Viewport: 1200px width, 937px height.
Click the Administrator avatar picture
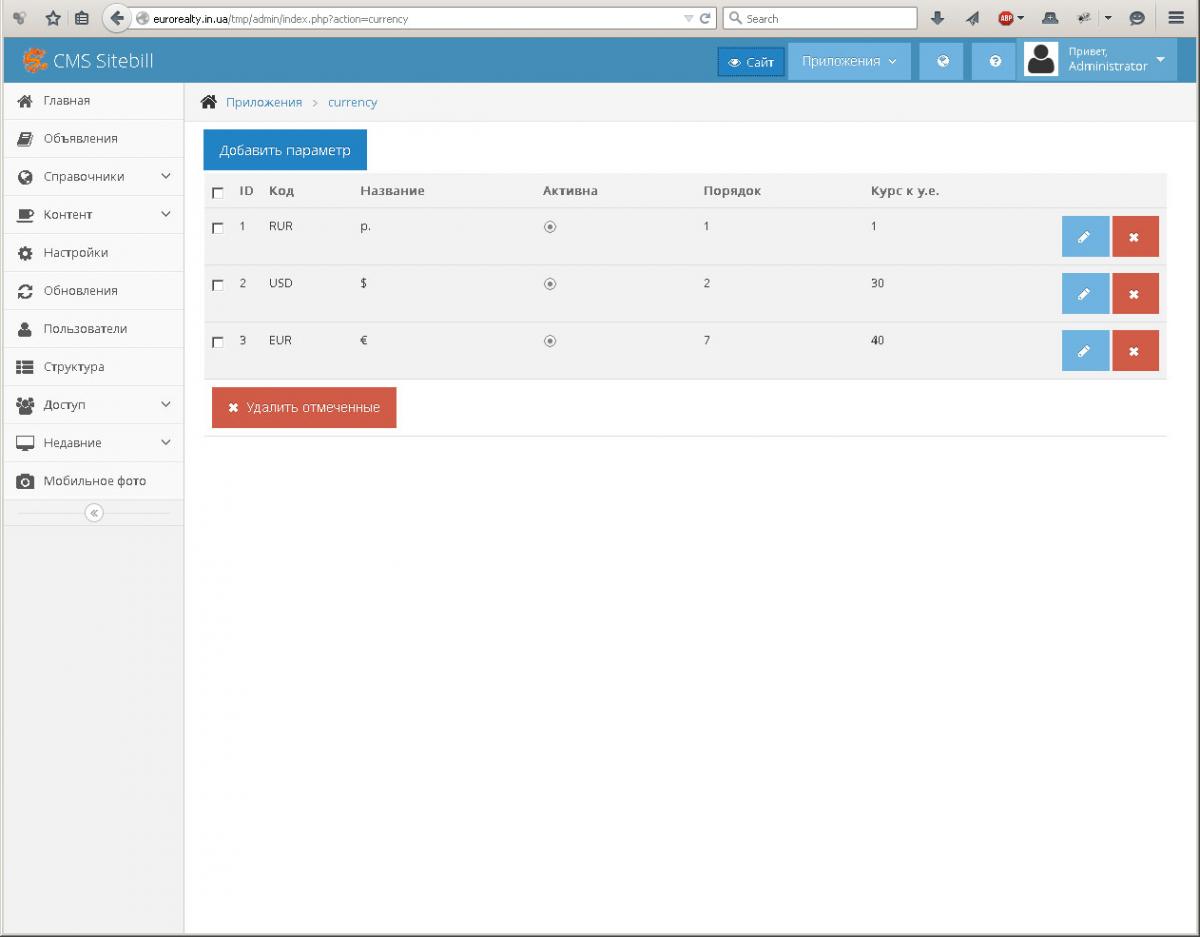[1041, 60]
